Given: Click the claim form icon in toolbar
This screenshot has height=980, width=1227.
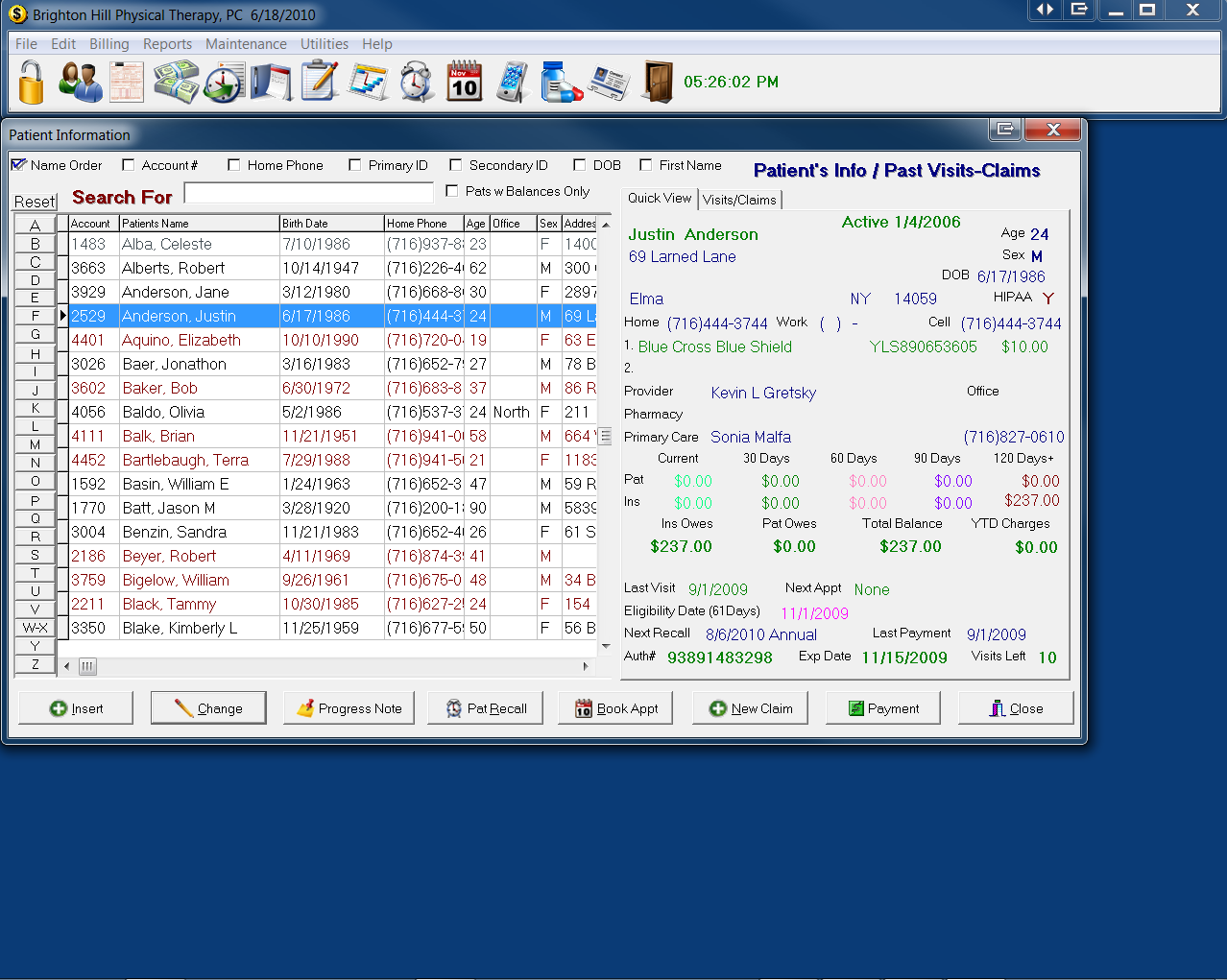Looking at the screenshot, I should point(127,83).
